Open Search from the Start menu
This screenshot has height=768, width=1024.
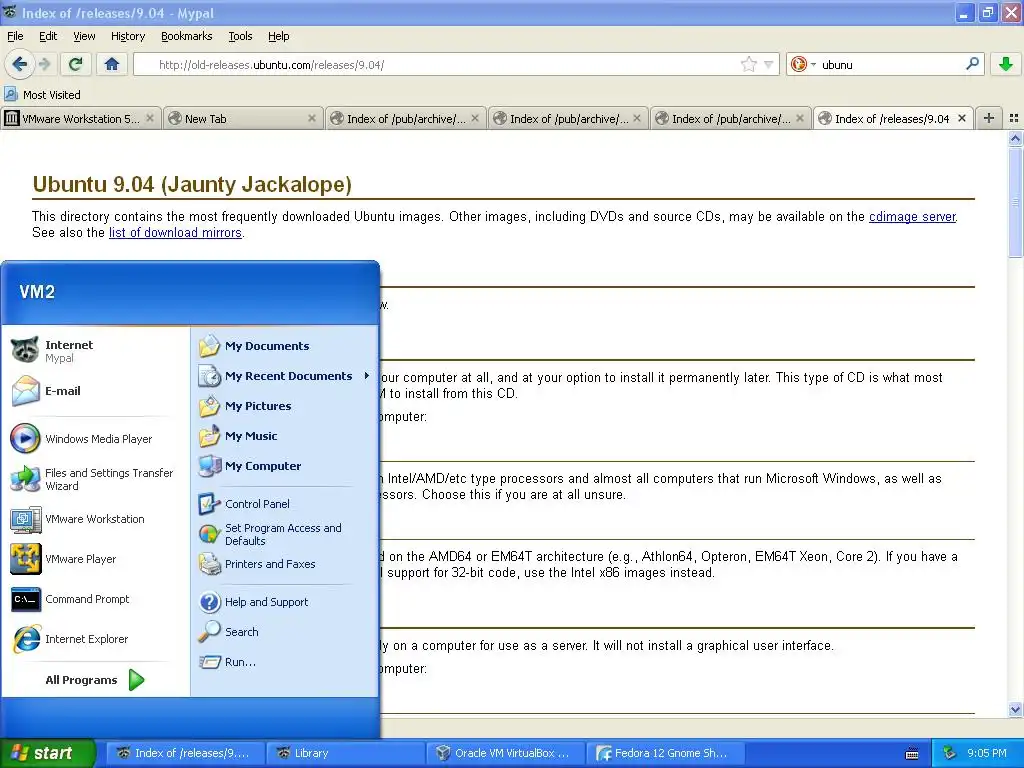(284, 632)
